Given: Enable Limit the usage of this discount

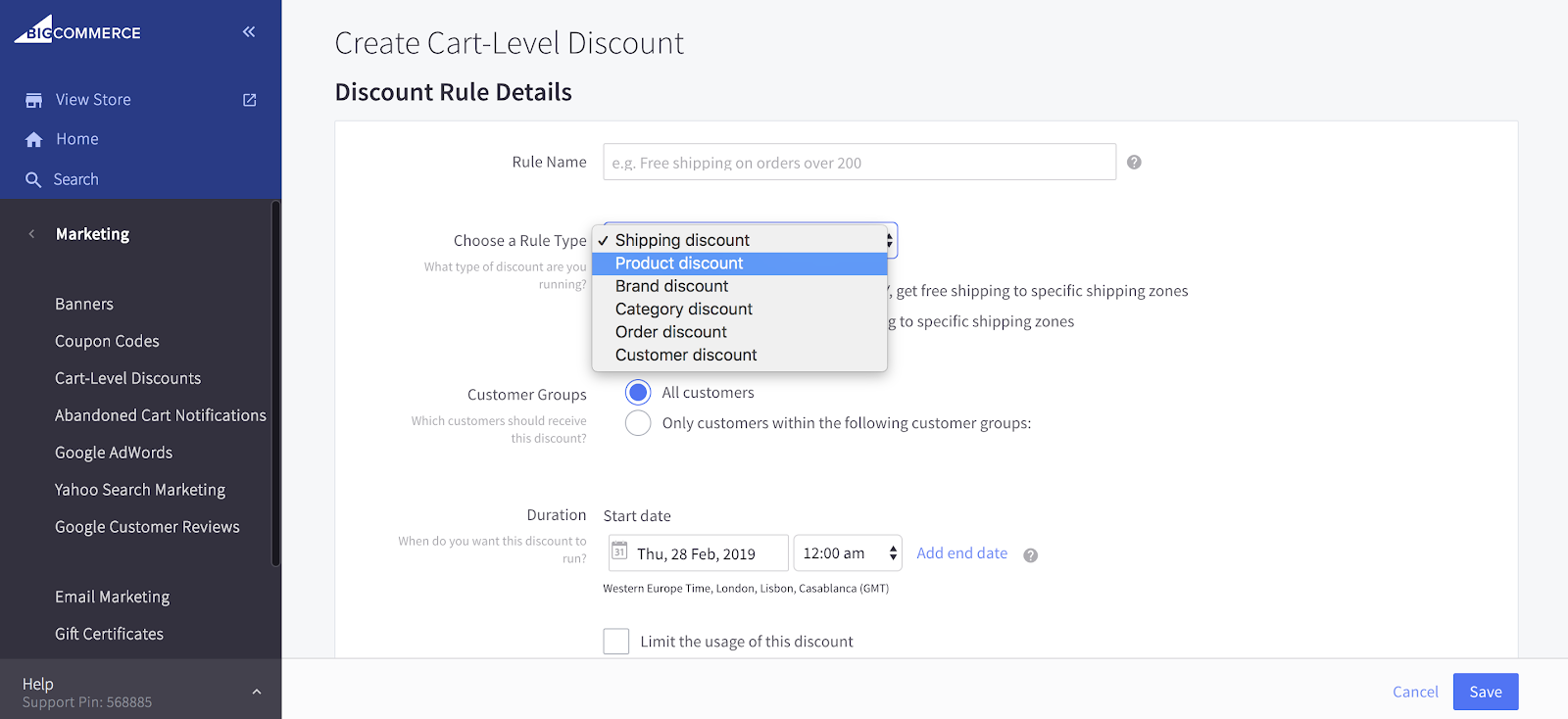Looking at the screenshot, I should tap(616, 642).
